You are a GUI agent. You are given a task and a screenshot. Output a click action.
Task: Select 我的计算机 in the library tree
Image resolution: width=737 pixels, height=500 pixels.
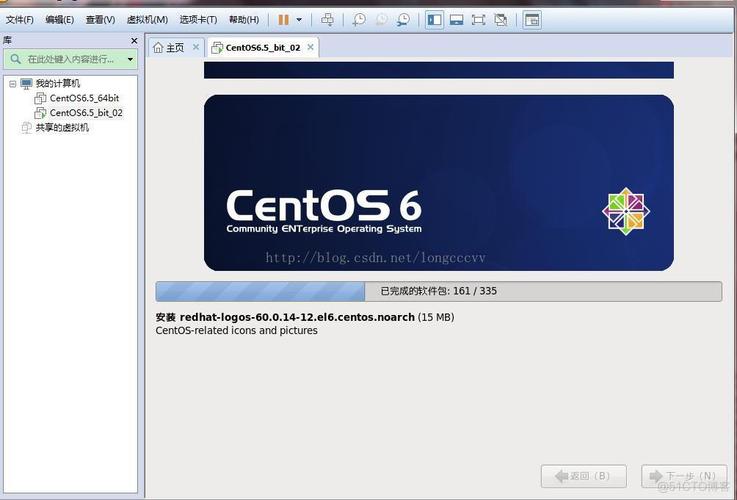pos(58,84)
